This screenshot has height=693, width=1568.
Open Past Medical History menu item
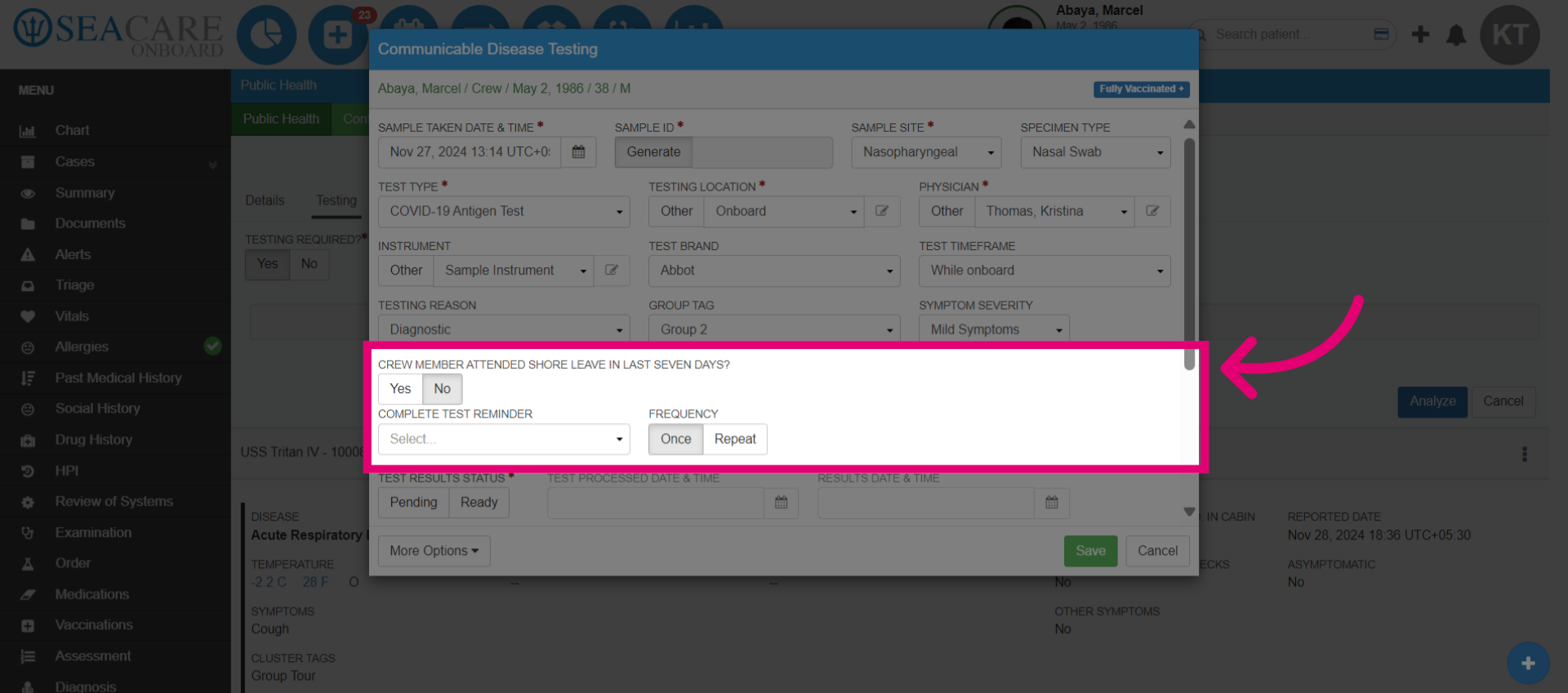115,378
